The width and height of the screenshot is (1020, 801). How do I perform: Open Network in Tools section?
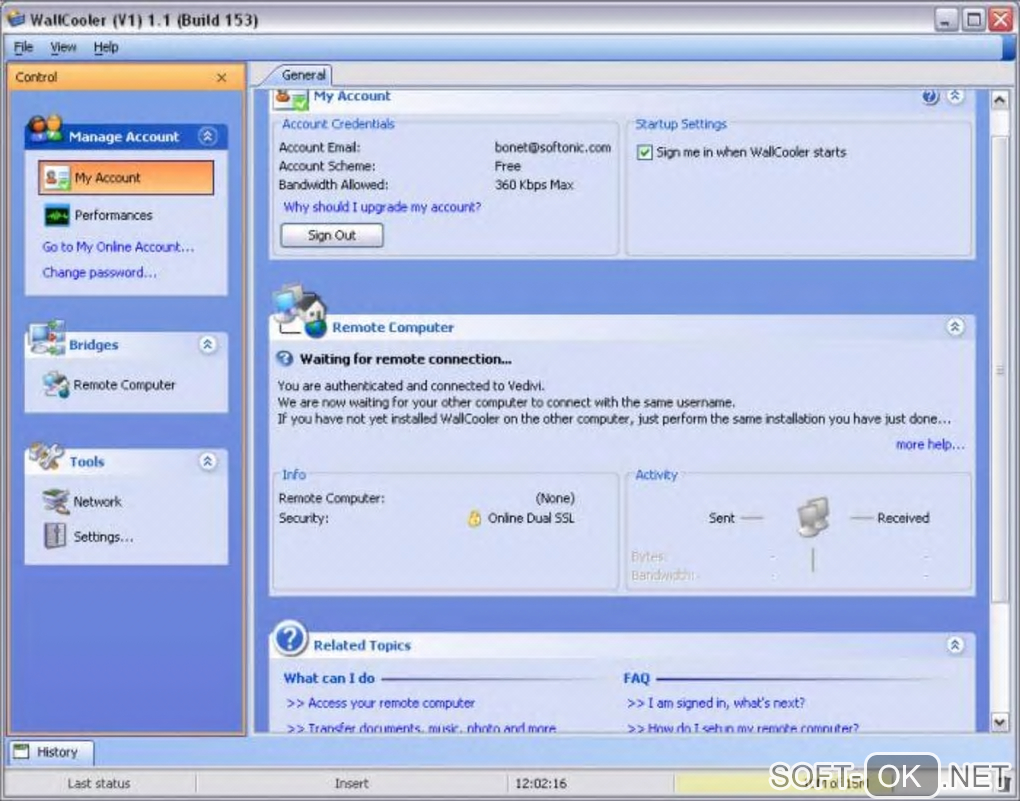[x=98, y=502]
